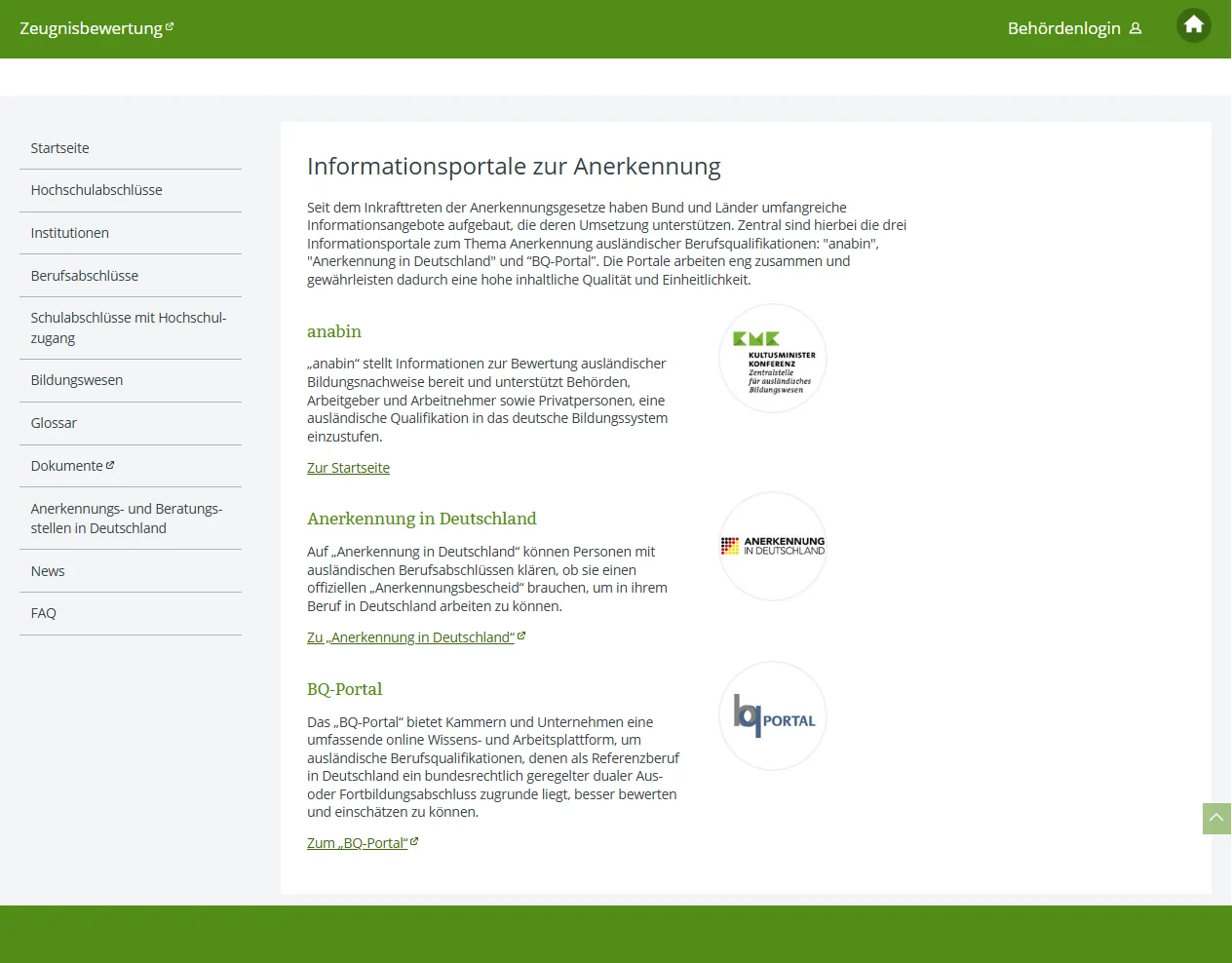The height and width of the screenshot is (963, 1232).
Task: Open the Glossar page
Action: coord(131,423)
